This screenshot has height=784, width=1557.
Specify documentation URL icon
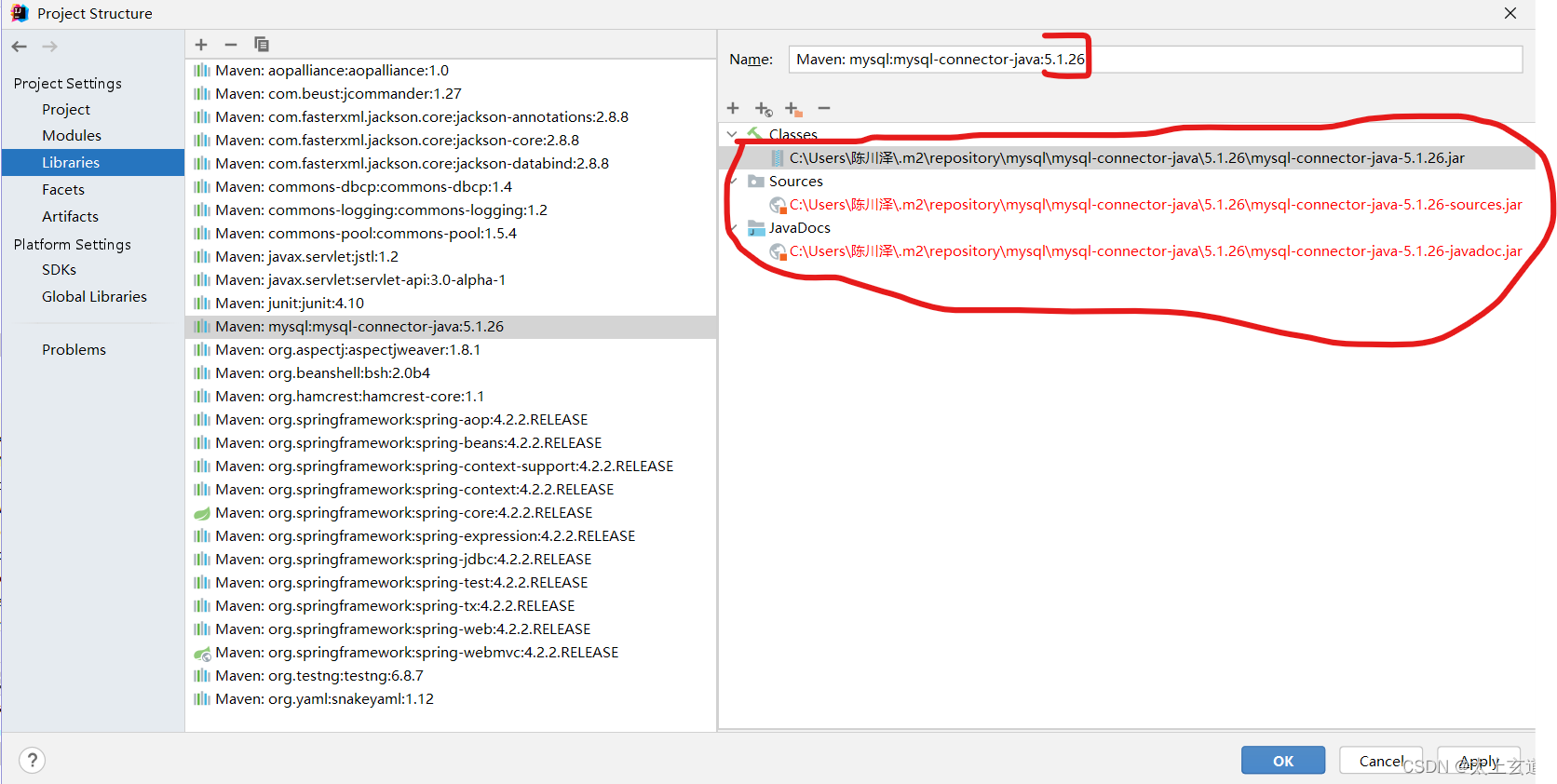point(764,109)
